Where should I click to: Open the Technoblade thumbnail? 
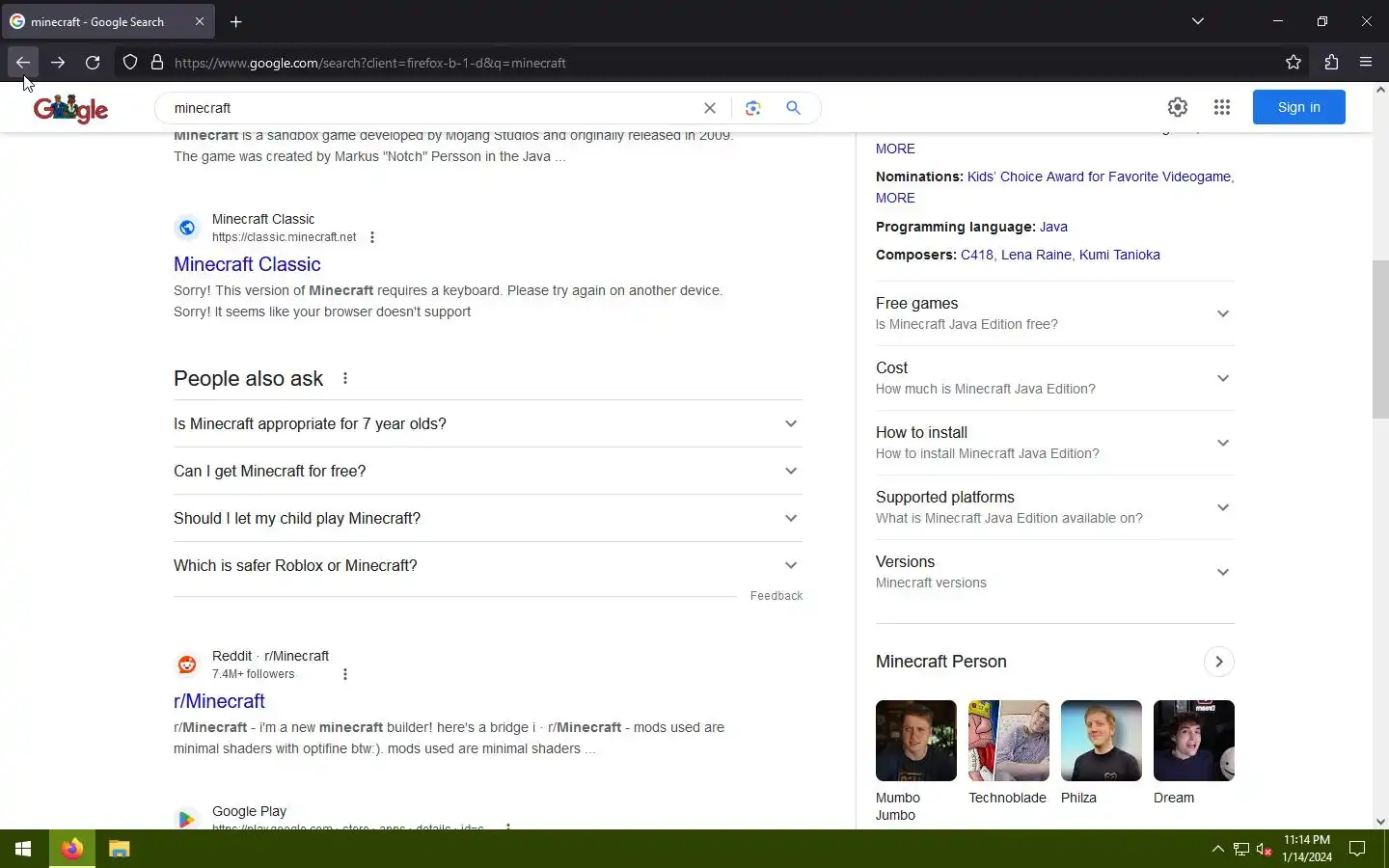tap(1009, 741)
